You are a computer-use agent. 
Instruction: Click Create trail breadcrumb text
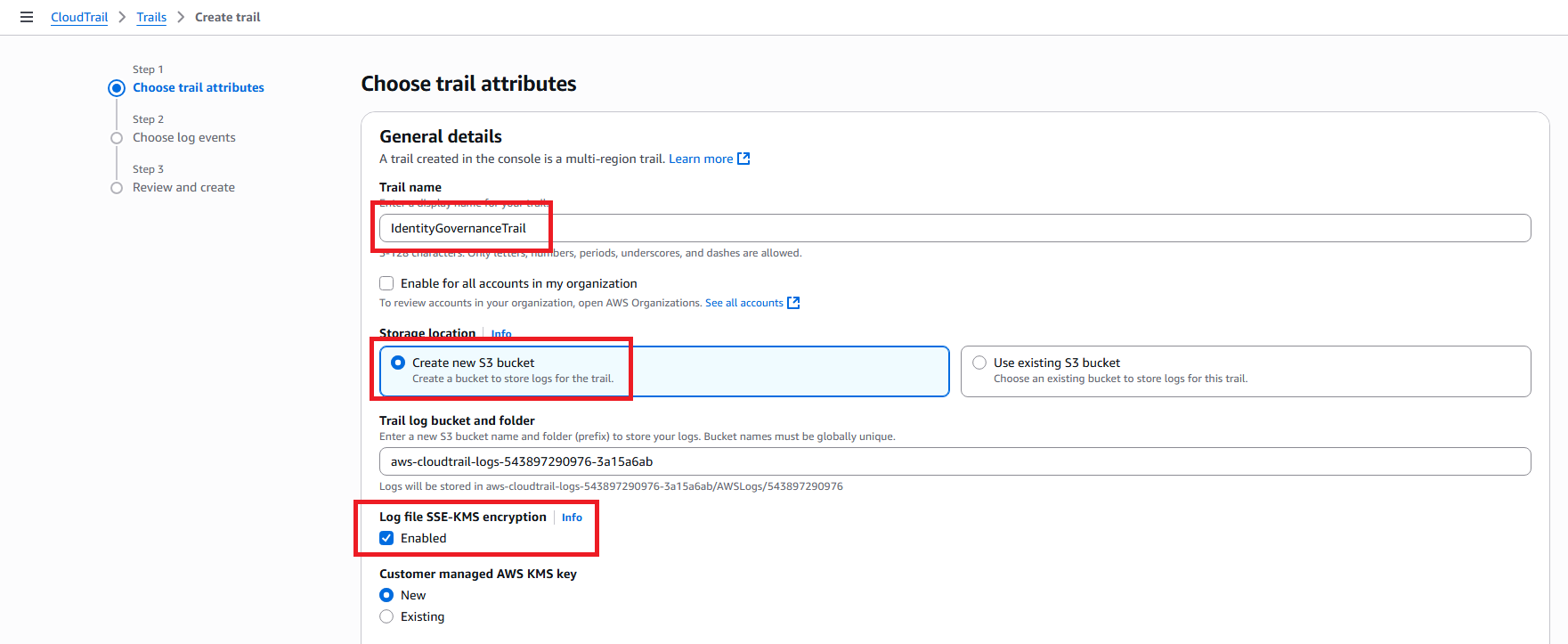click(x=228, y=17)
